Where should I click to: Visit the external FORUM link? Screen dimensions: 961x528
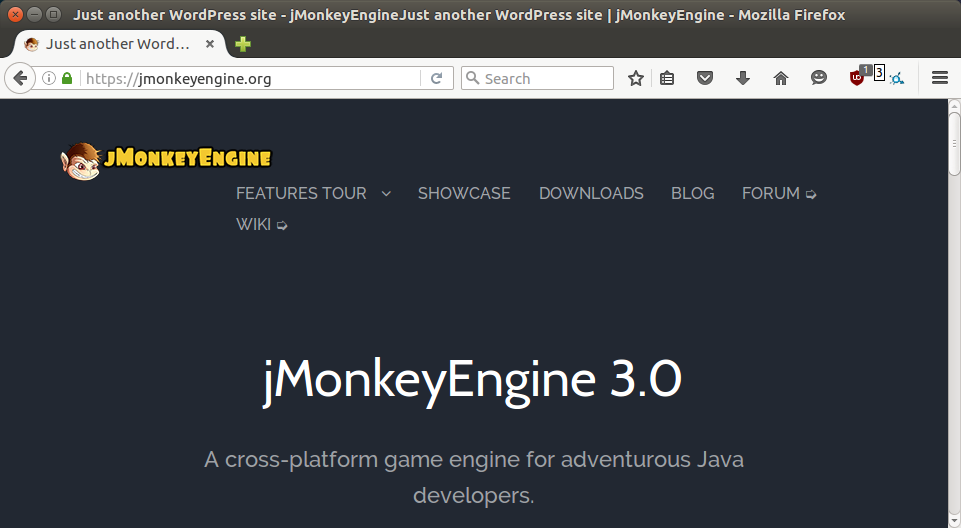click(779, 194)
